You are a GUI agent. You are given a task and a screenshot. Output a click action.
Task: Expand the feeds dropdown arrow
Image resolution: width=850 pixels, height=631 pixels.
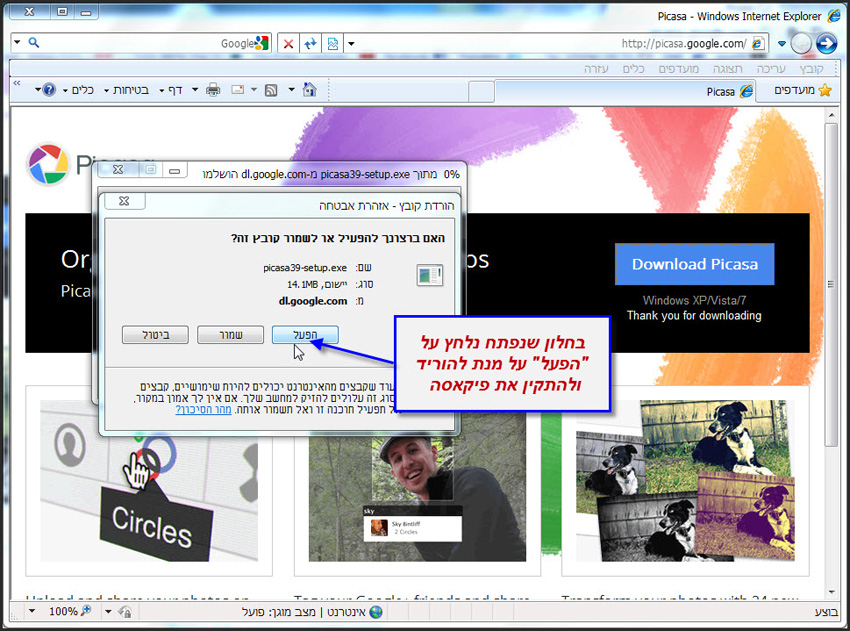coord(254,89)
